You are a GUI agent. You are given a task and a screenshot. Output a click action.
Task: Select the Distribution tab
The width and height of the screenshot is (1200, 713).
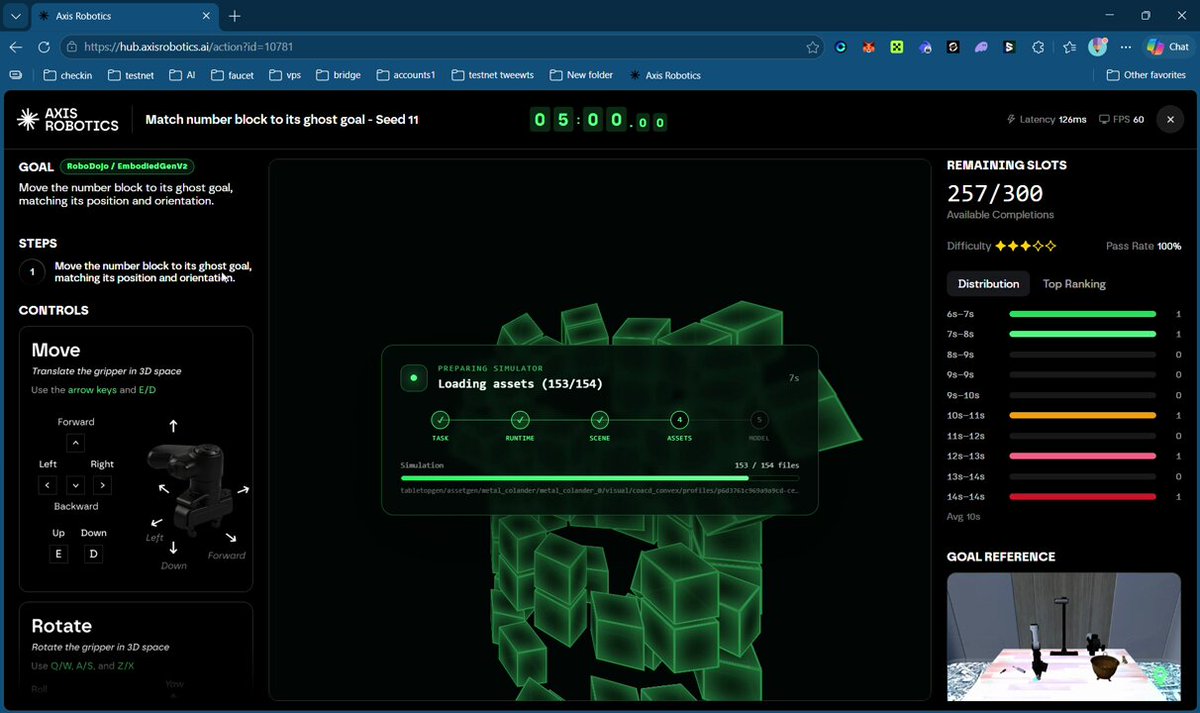[988, 284]
